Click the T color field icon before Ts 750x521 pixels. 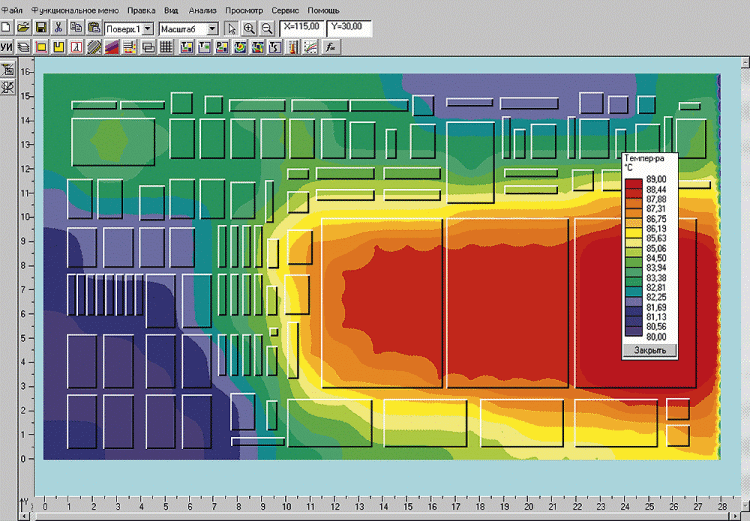tap(257, 47)
